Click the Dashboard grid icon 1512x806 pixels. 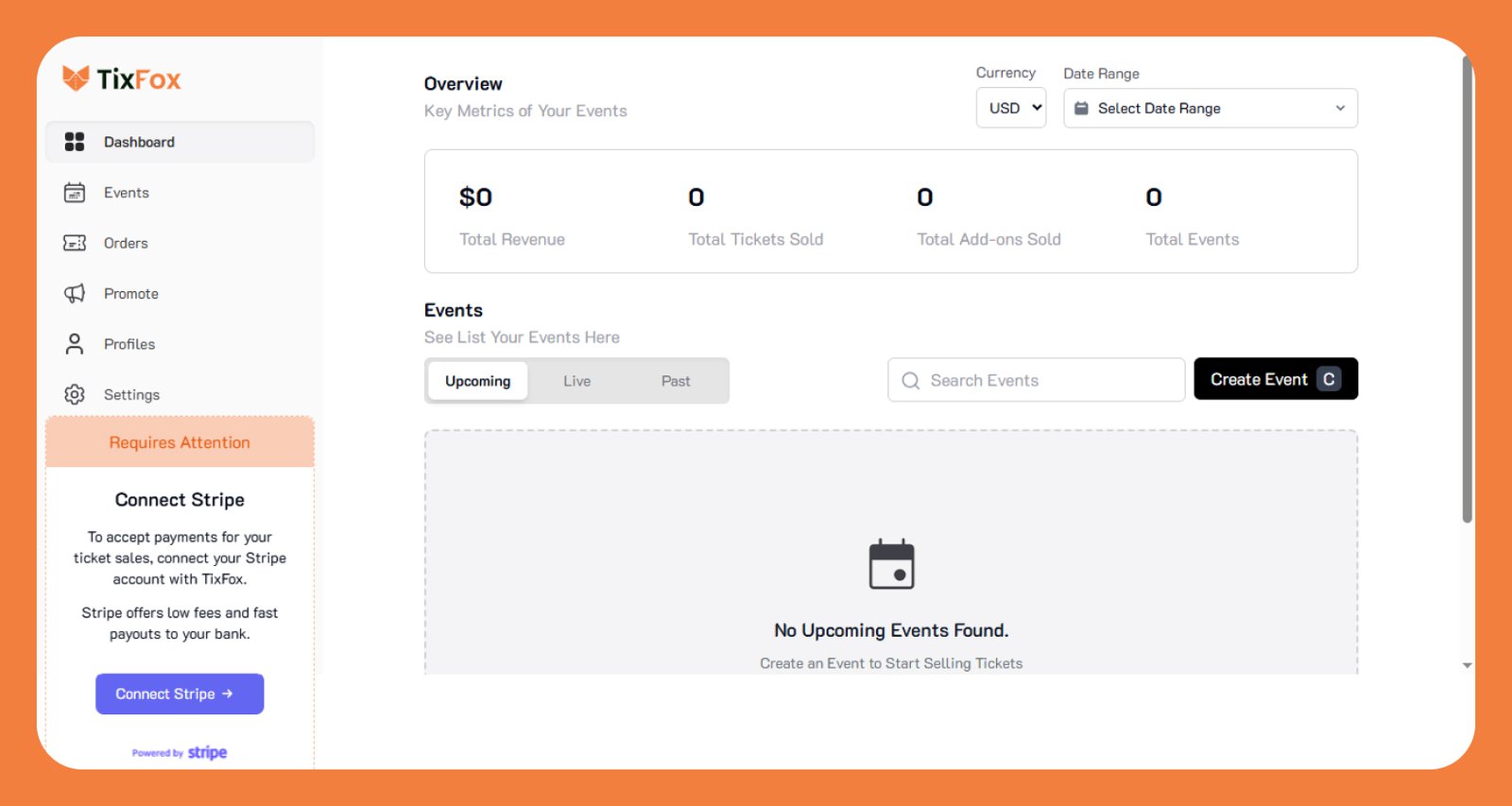pos(75,142)
